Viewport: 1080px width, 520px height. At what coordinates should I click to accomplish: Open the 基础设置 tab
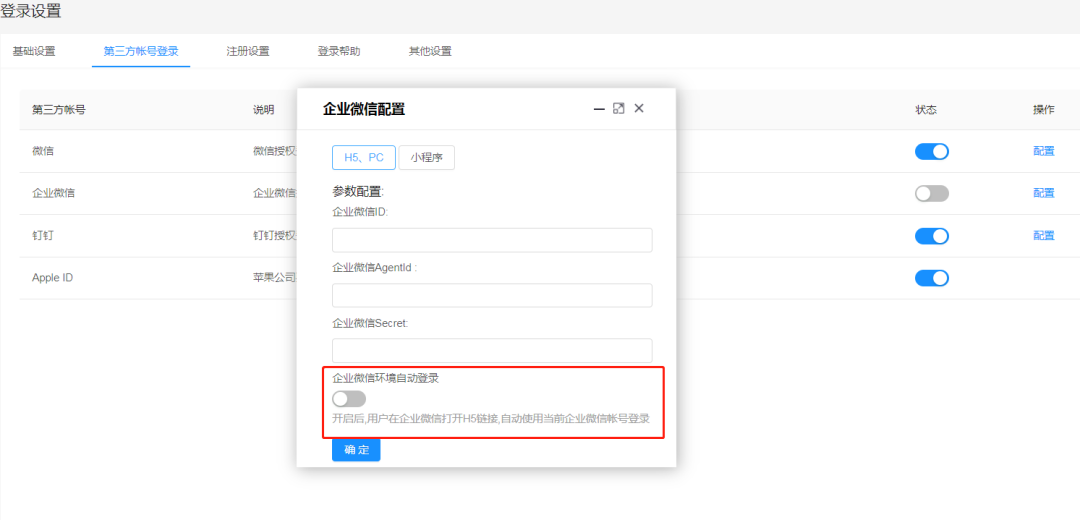pos(34,52)
